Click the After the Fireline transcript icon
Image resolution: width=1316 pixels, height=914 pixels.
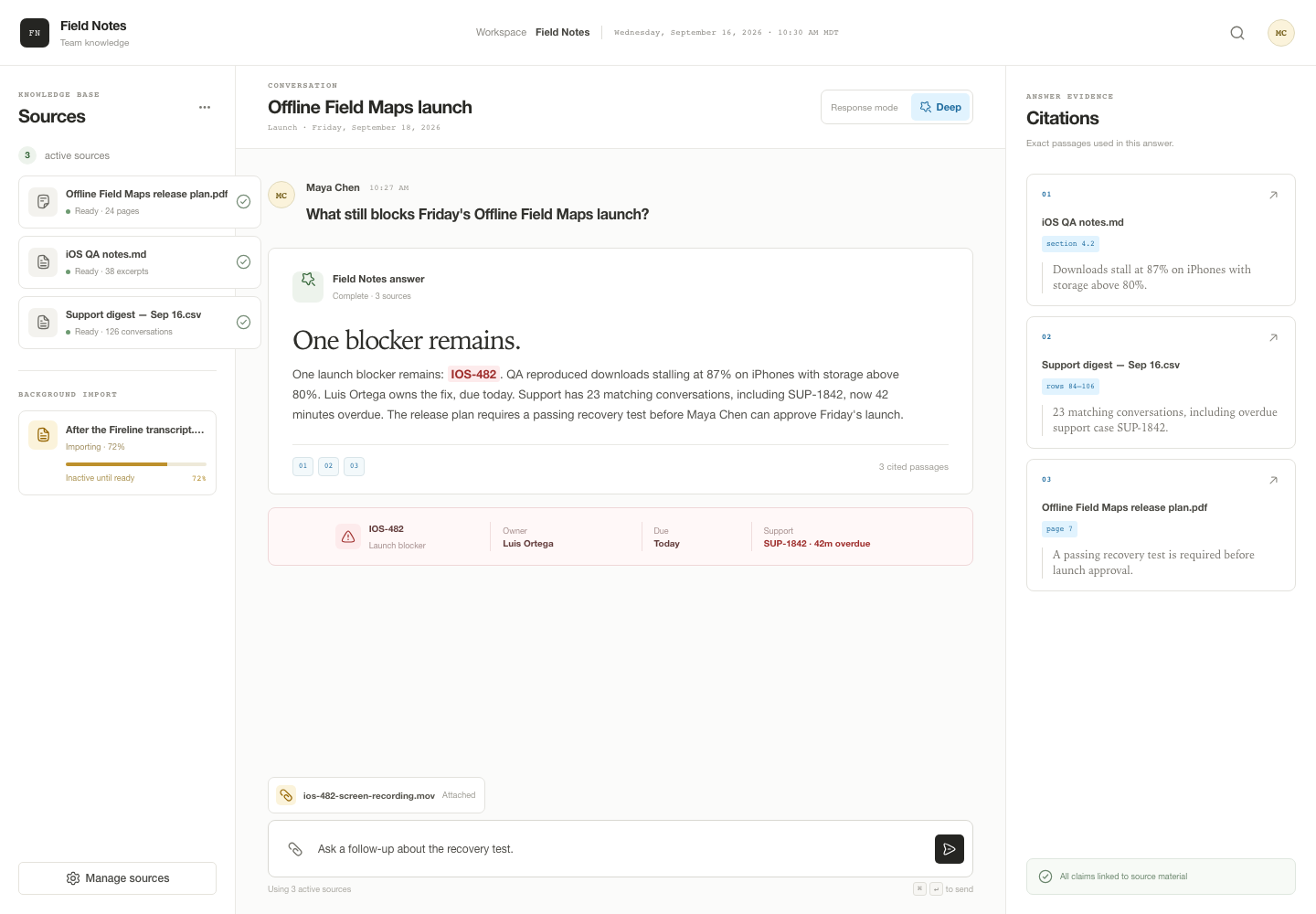click(43, 436)
